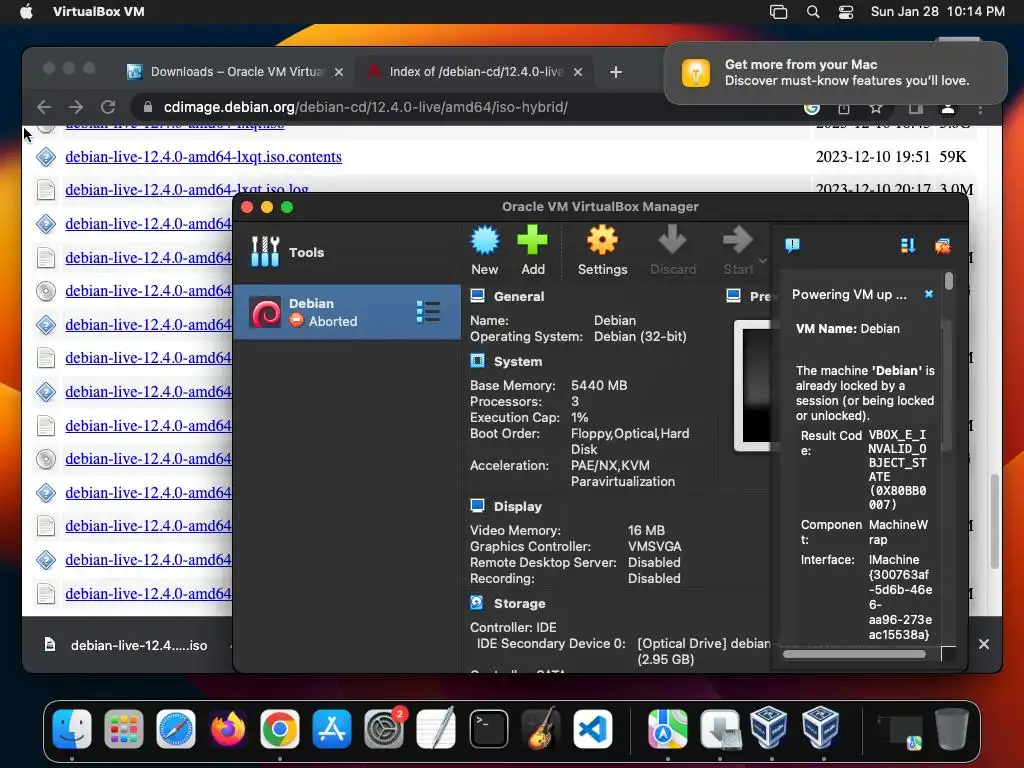Click the VMSVGA graphics controller value
Screen dimensions: 1024x768
[x=654, y=546]
